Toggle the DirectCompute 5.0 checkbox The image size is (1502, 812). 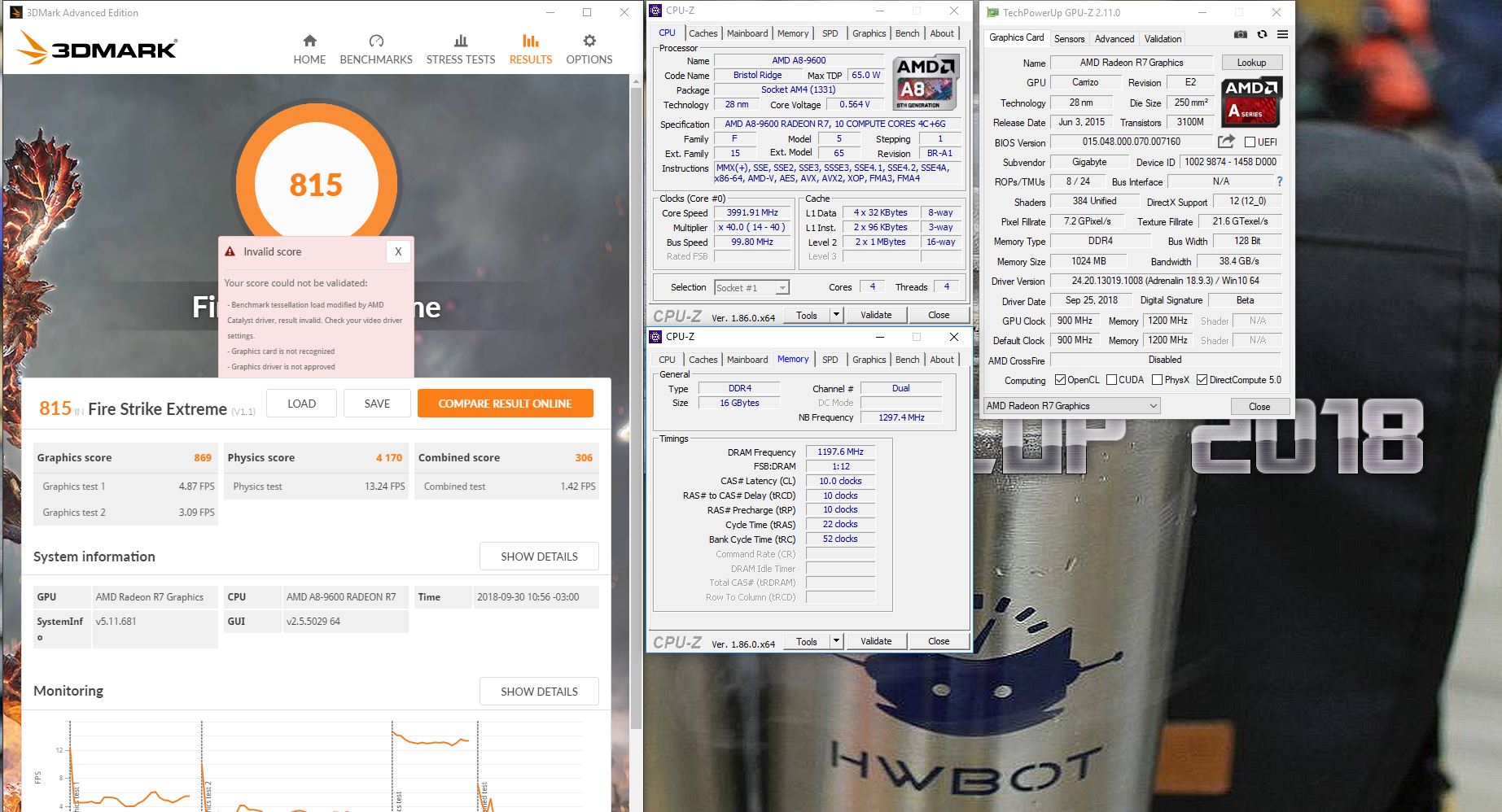point(1202,380)
